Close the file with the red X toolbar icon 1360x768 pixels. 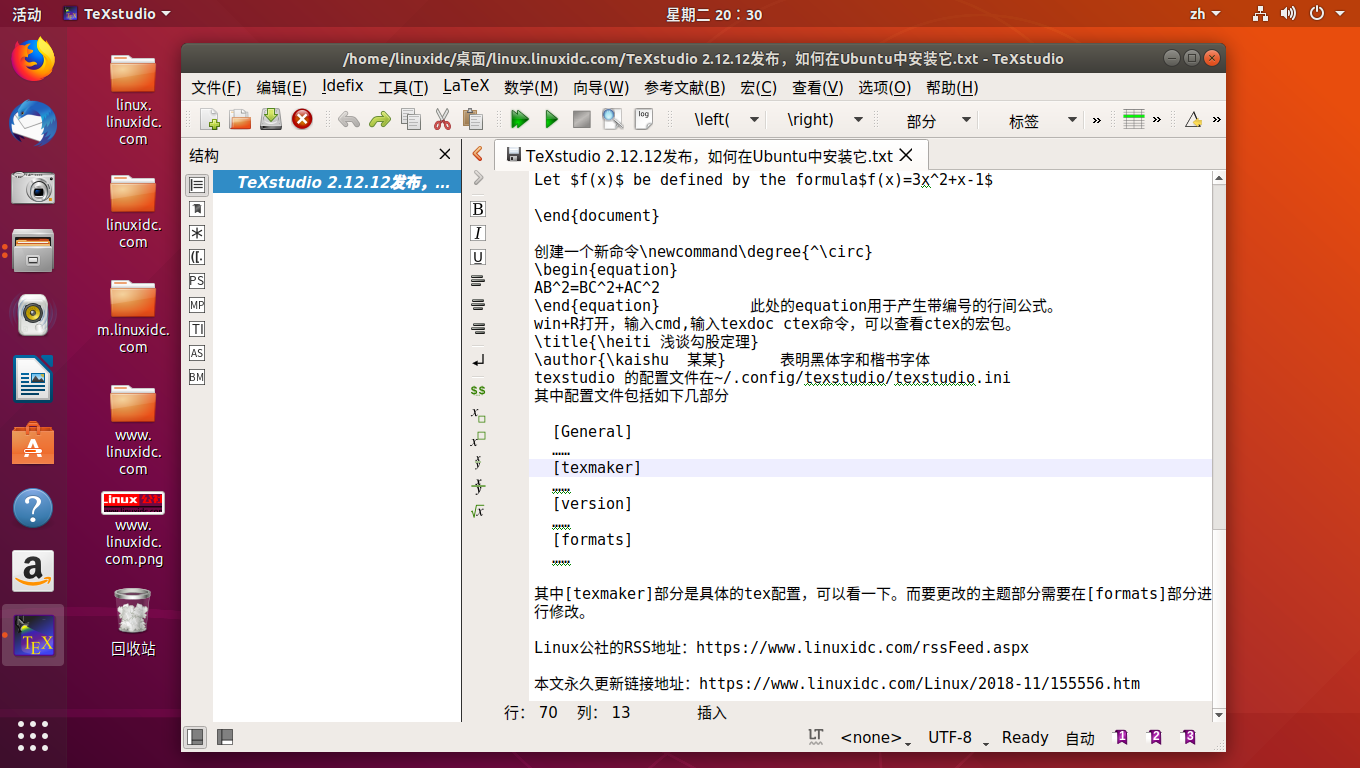[302, 120]
